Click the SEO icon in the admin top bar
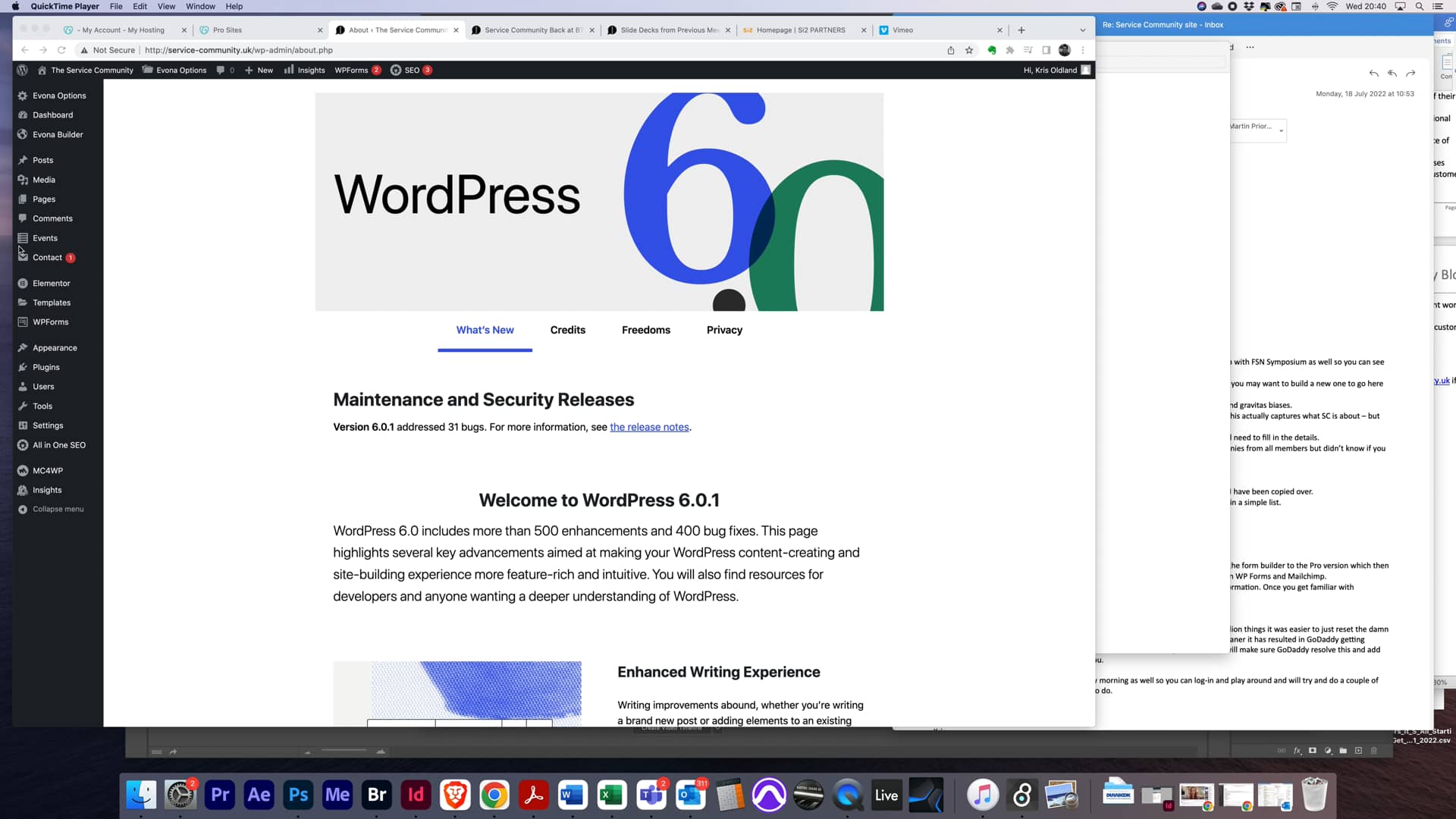1456x819 pixels. (x=397, y=70)
